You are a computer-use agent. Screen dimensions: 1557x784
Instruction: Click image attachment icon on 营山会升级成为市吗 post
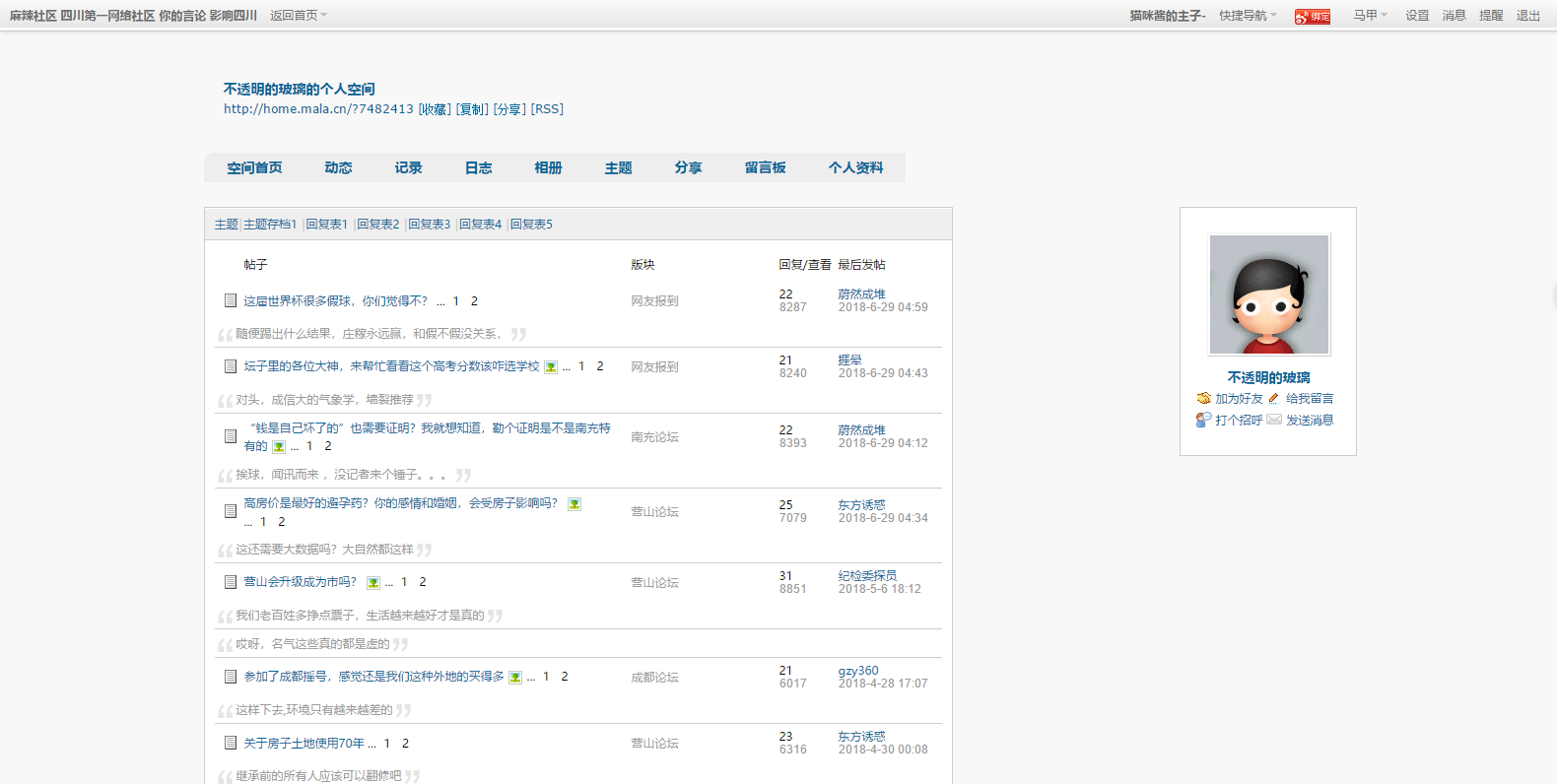[372, 583]
